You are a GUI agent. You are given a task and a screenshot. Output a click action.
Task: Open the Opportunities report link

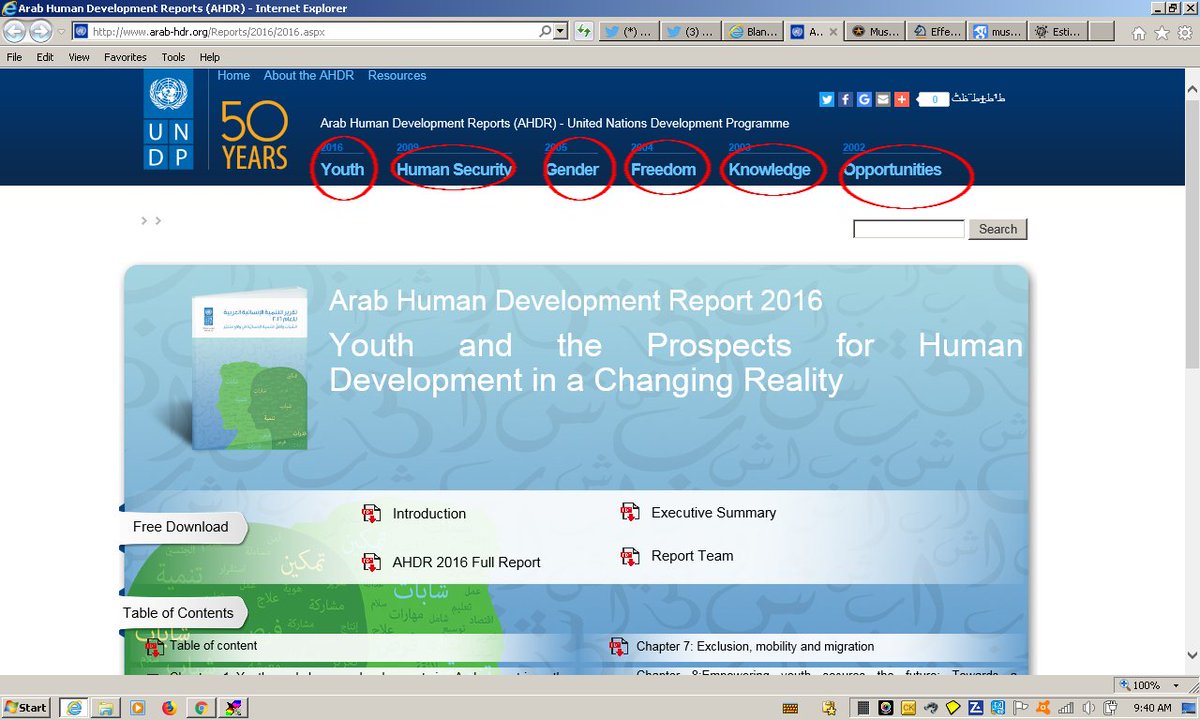892,169
